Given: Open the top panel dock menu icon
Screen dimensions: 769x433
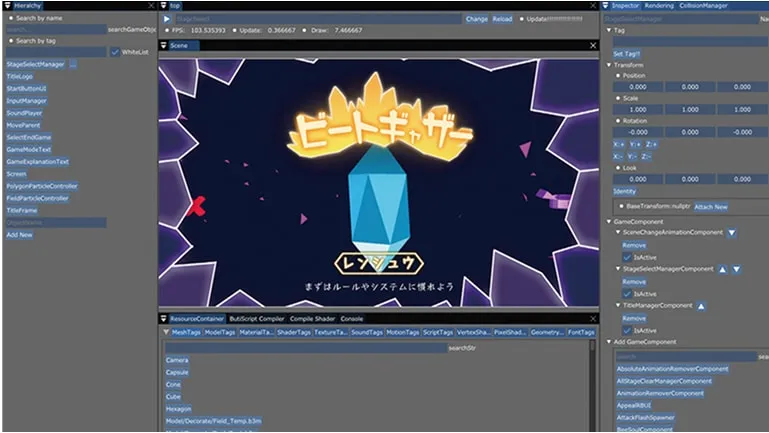Looking at the screenshot, I should (x=163, y=5).
